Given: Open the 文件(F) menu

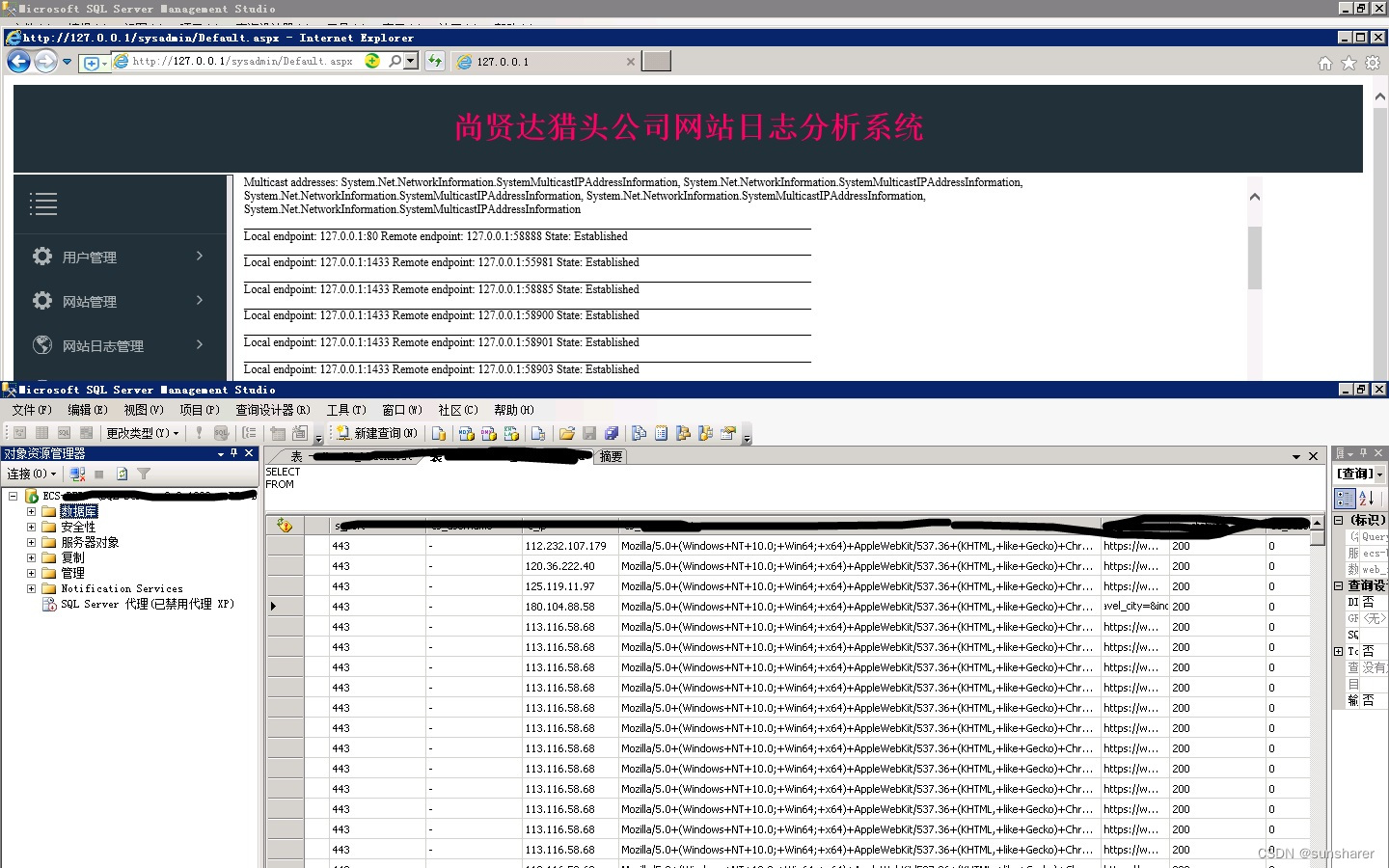Looking at the screenshot, I should coord(32,410).
